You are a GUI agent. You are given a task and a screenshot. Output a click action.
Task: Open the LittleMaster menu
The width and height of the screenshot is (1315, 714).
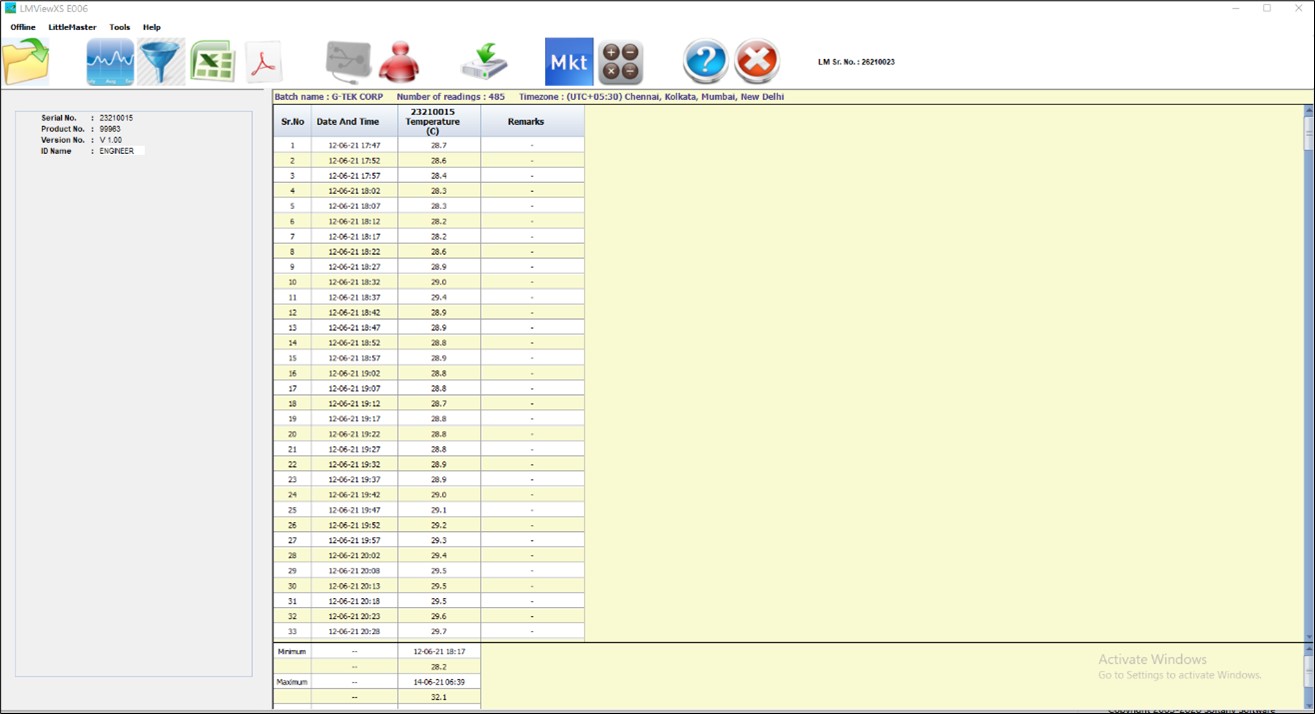coord(73,27)
